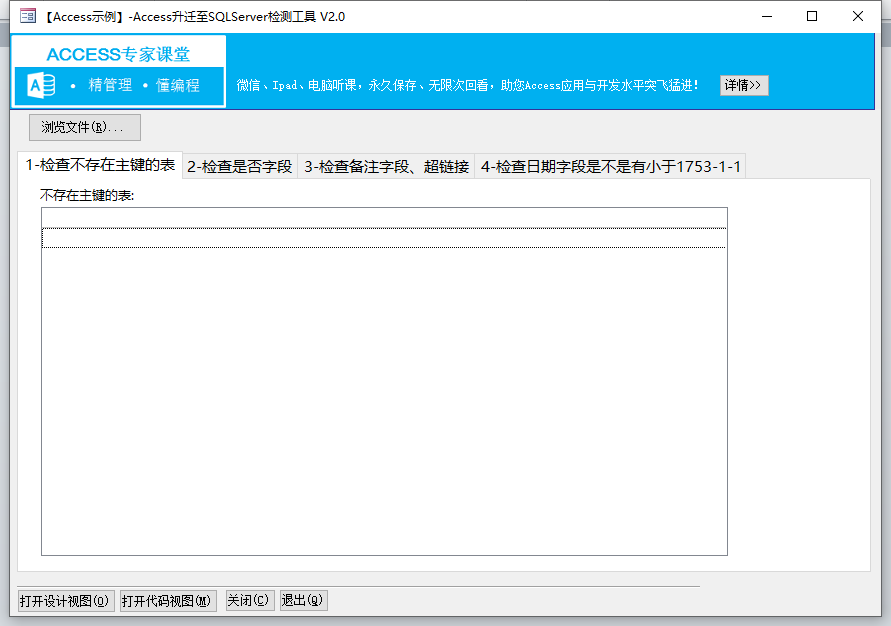Open the 详情>> details button
The image size is (891, 626).
point(744,85)
